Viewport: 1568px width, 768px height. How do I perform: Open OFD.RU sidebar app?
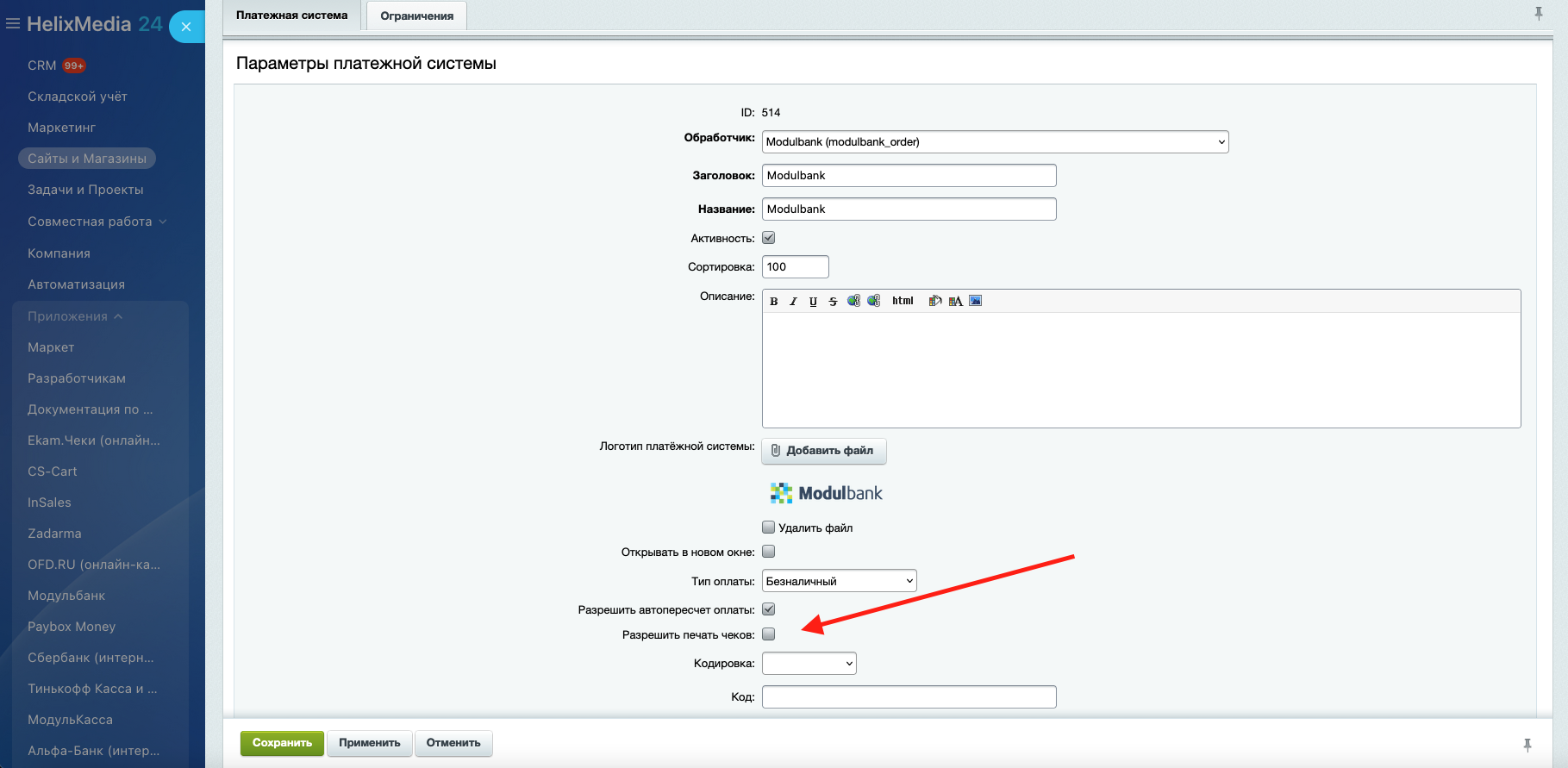(94, 565)
